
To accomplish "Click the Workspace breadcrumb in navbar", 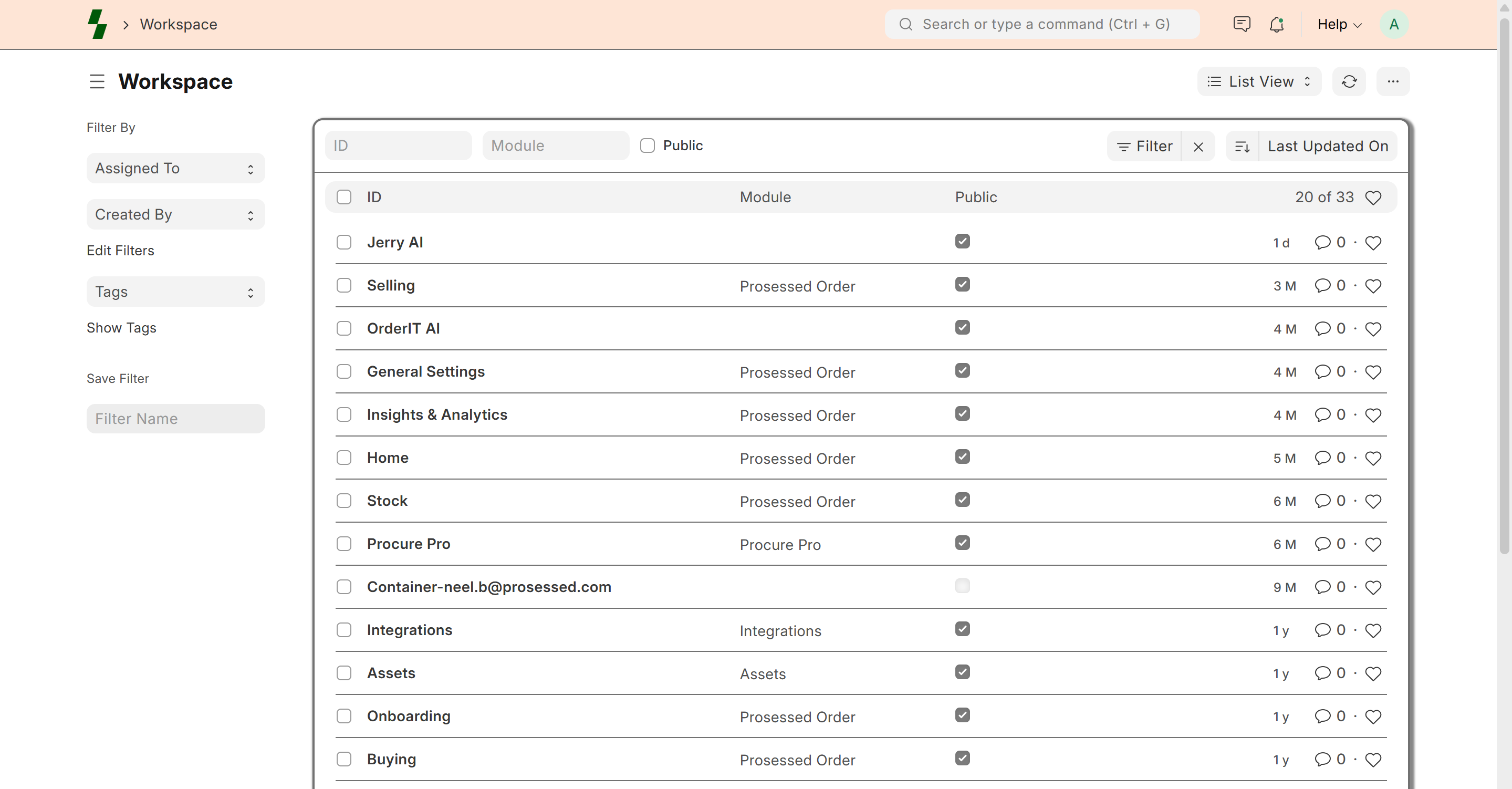I will click(179, 24).
